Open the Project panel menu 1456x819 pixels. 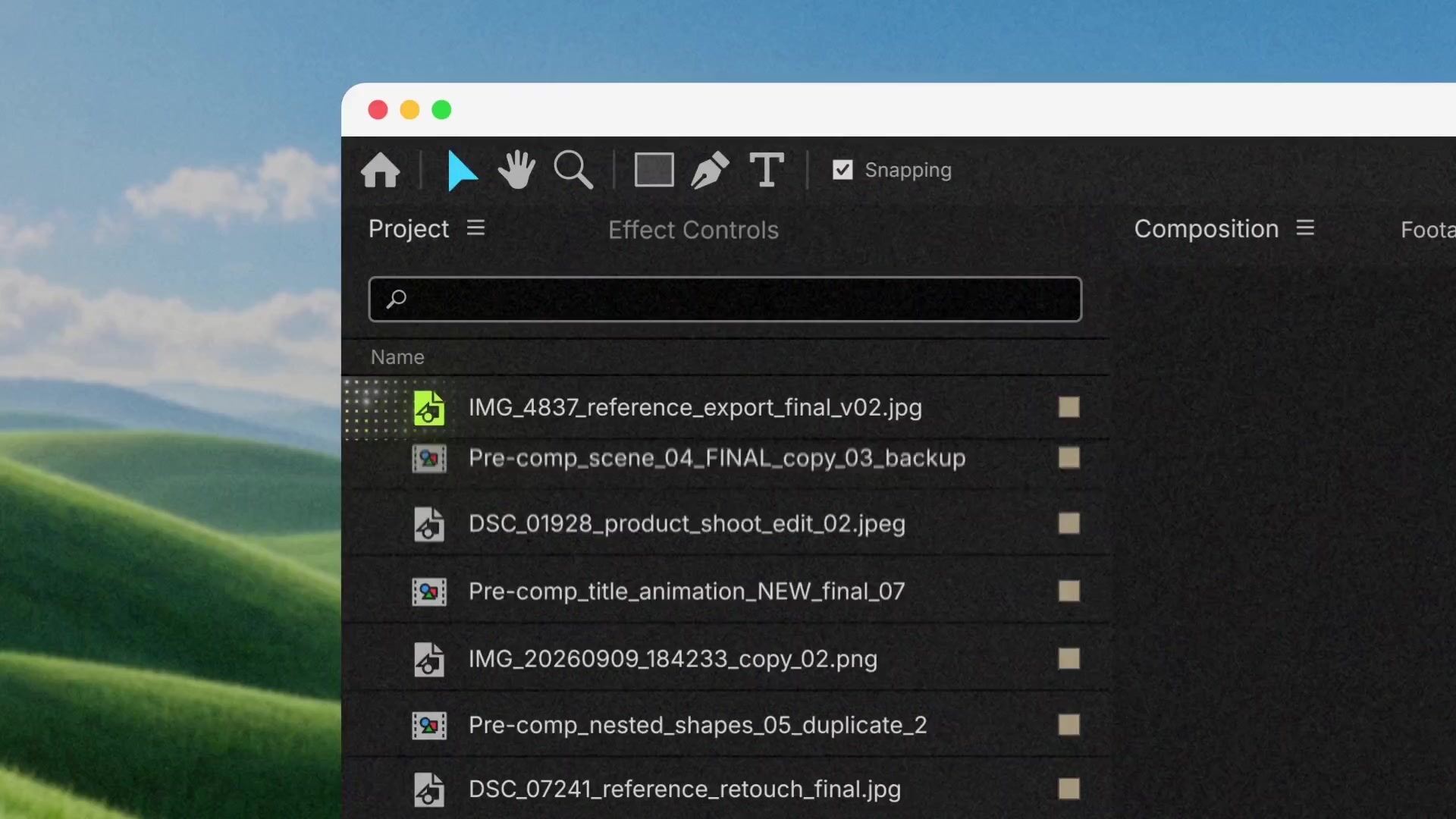point(475,228)
